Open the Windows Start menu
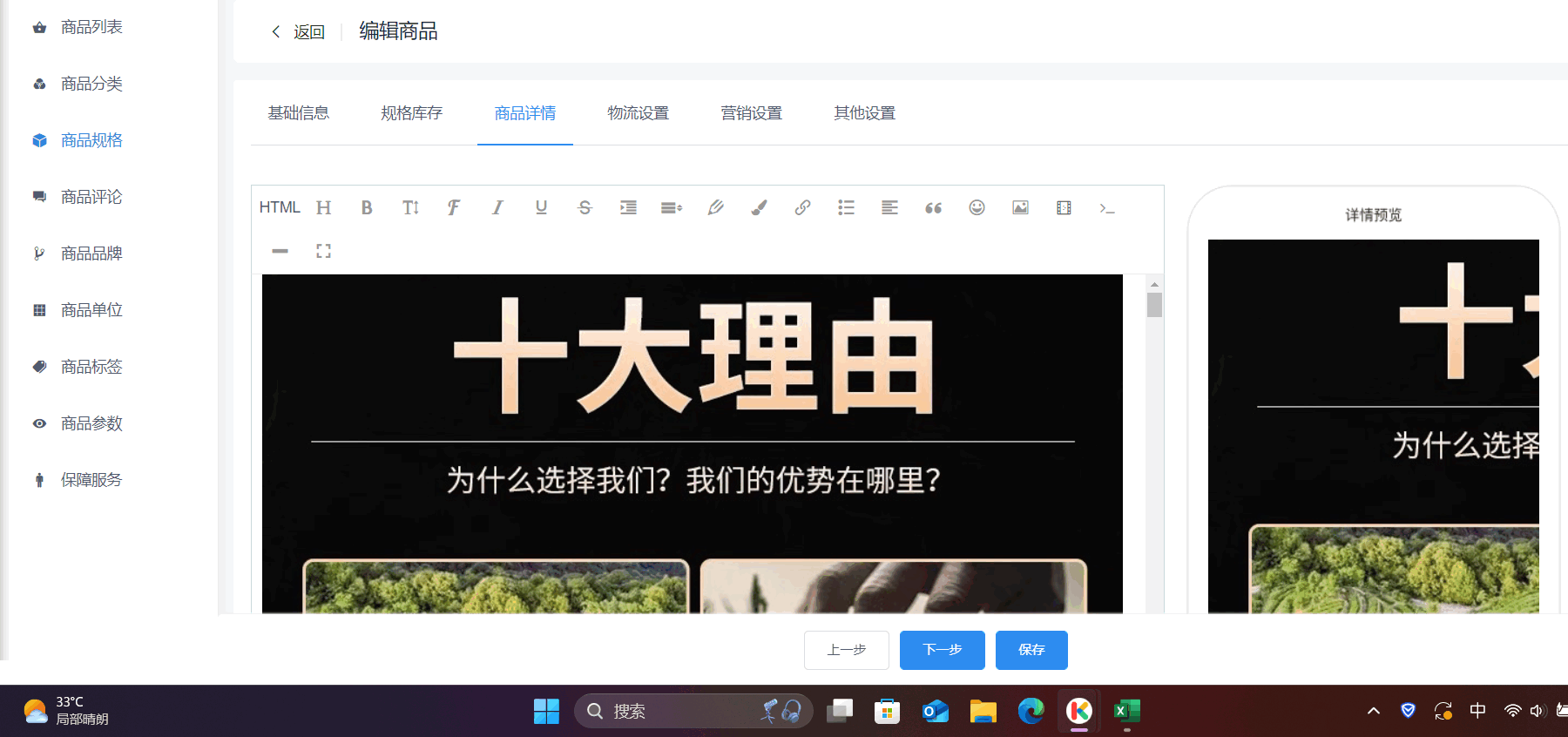1568x737 pixels. click(x=546, y=712)
